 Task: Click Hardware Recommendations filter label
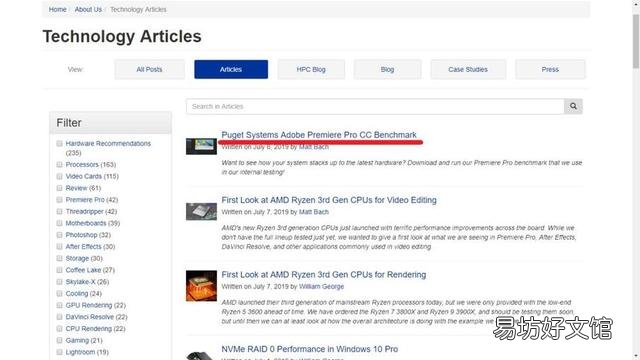point(108,148)
